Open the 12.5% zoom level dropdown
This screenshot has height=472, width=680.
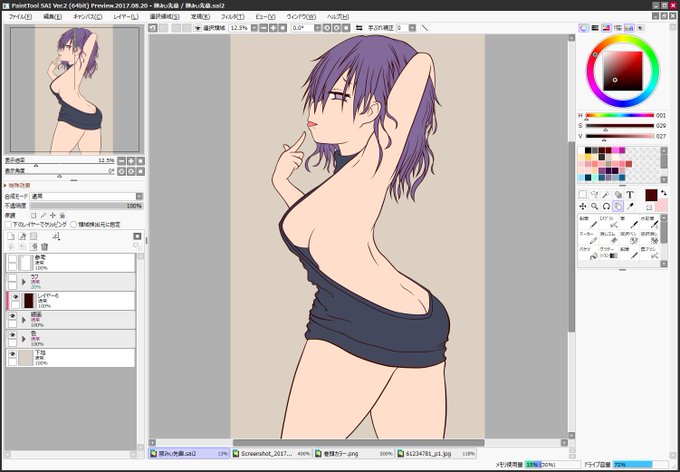[x=254, y=28]
